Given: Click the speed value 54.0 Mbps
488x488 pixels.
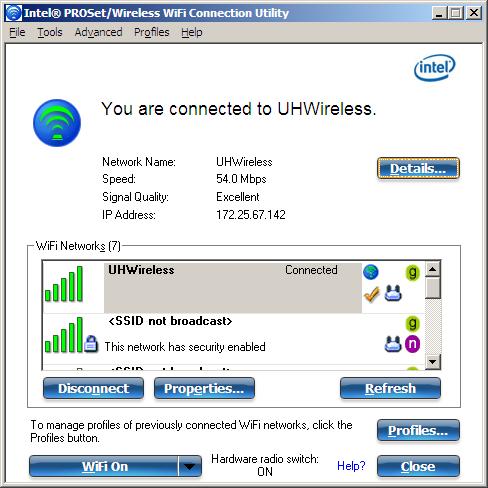Looking at the screenshot, I should 241,179.
